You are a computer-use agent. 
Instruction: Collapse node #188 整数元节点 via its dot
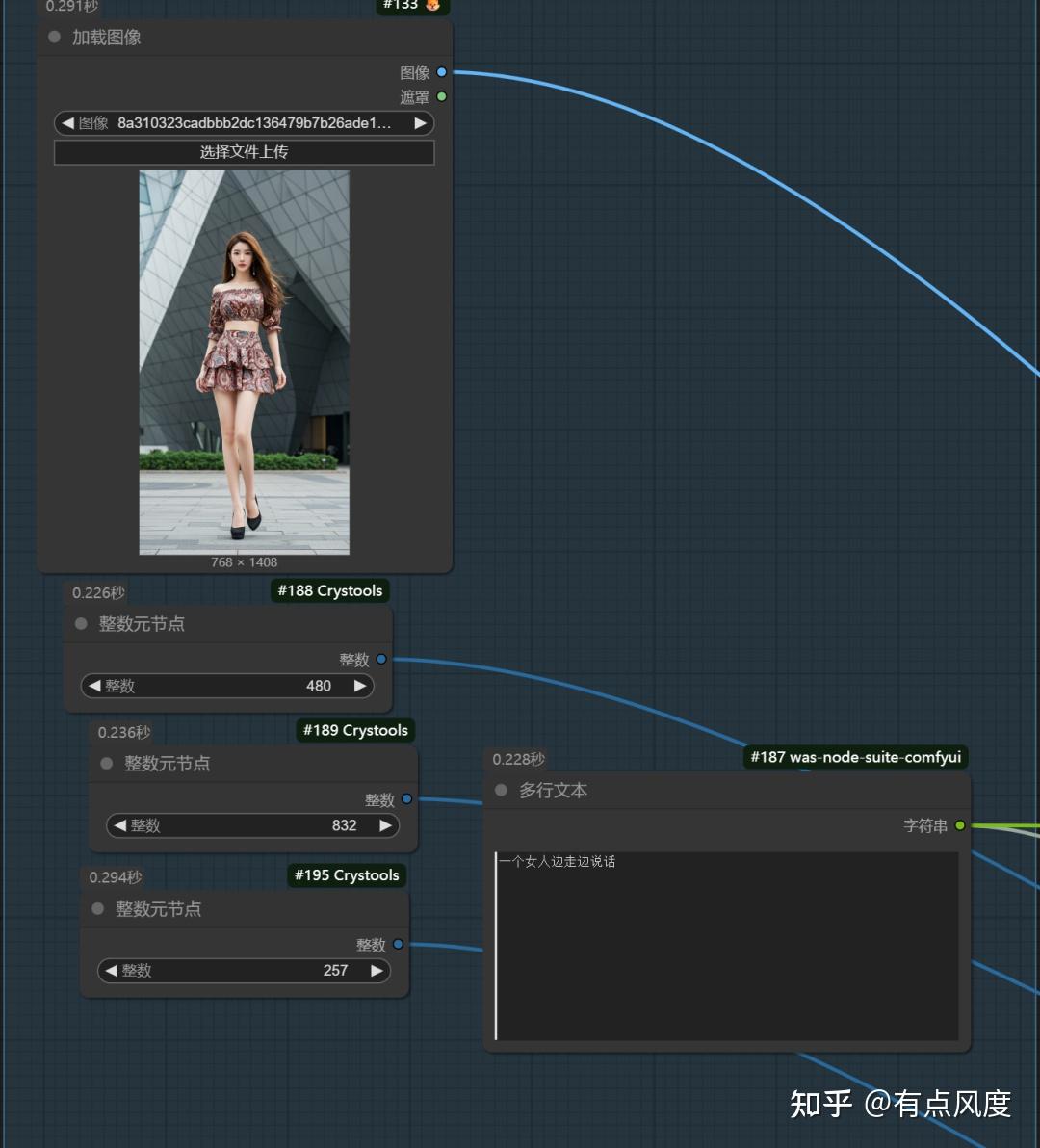[81, 624]
